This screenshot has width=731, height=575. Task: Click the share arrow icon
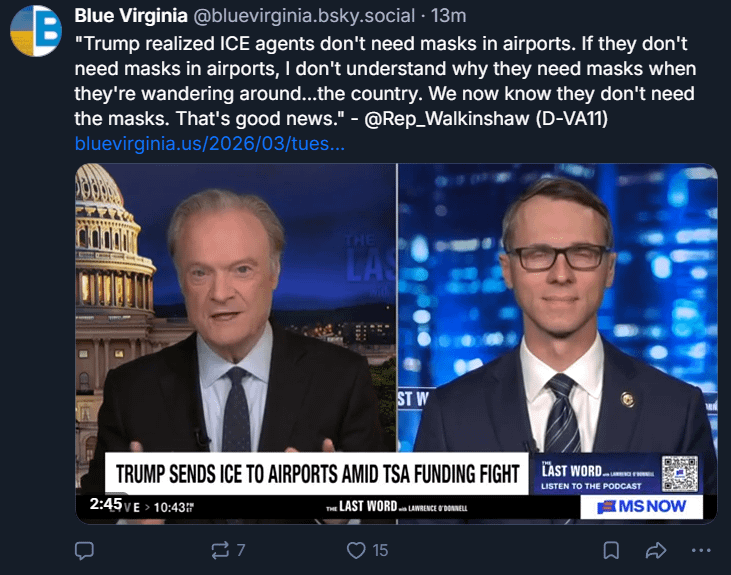pyautogui.click(x=656, y=550)
